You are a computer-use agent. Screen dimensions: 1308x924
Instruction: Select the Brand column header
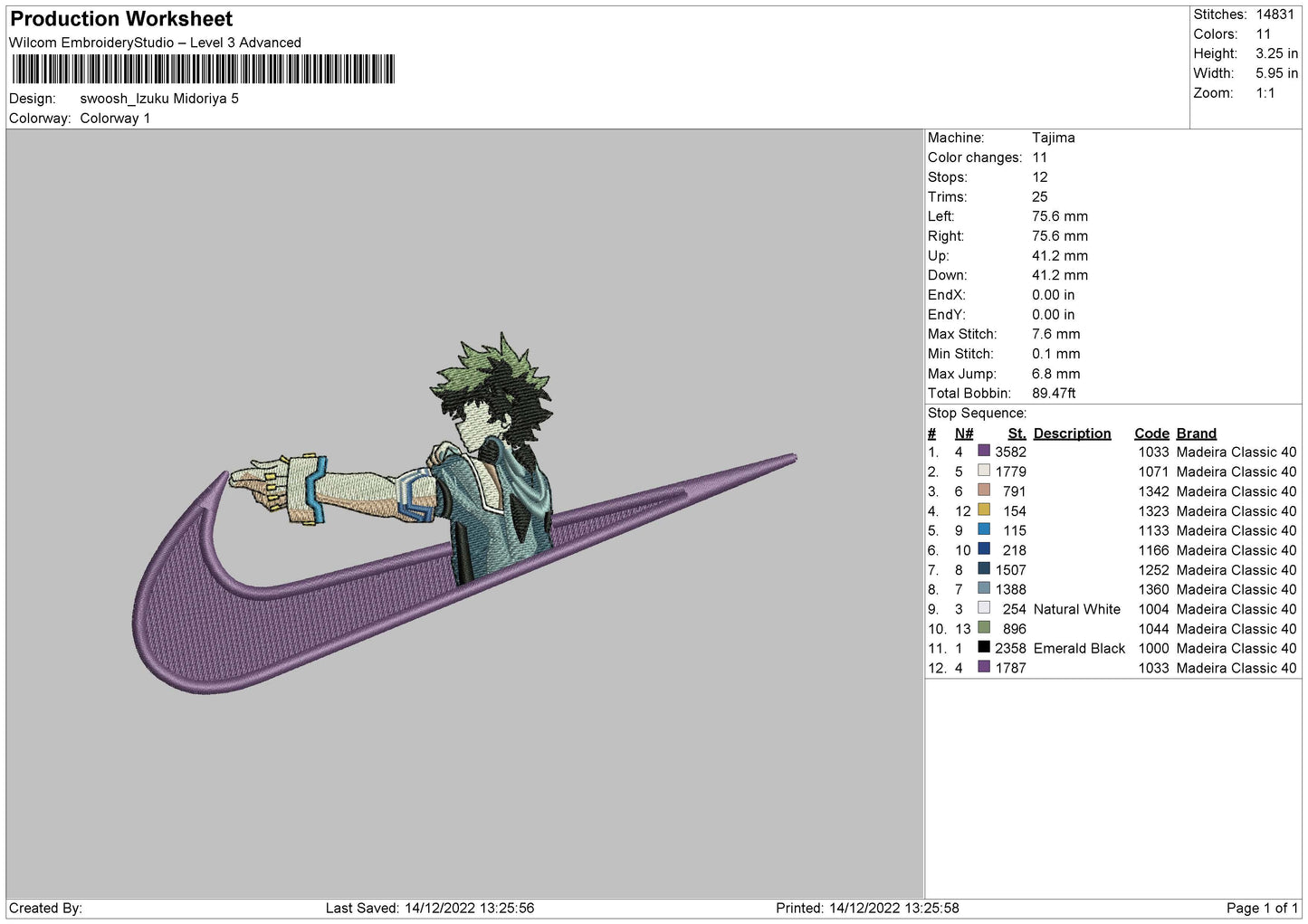tap(1196, 433)
